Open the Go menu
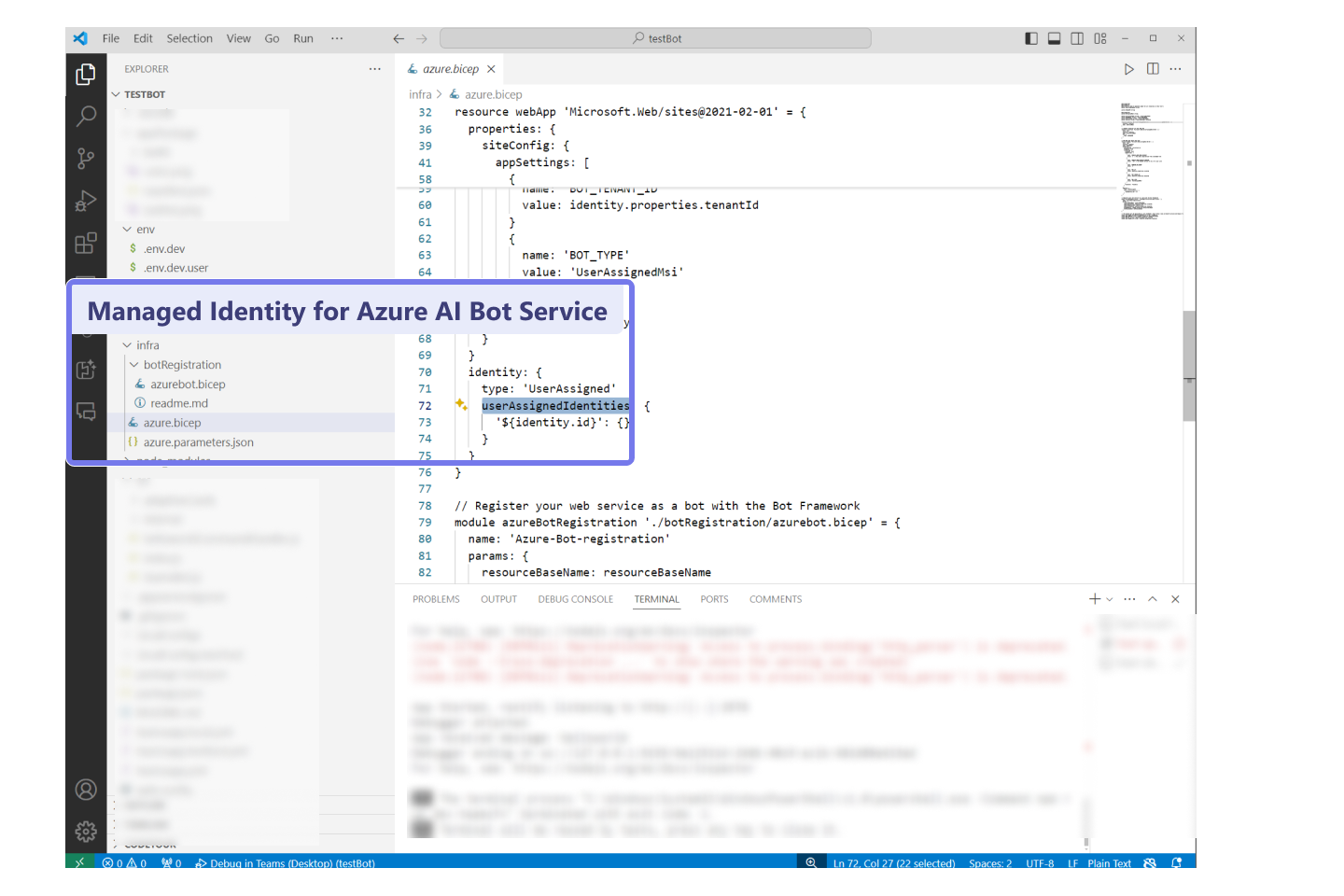Viewport: 1344px width, 896px height. coord(272,38)
